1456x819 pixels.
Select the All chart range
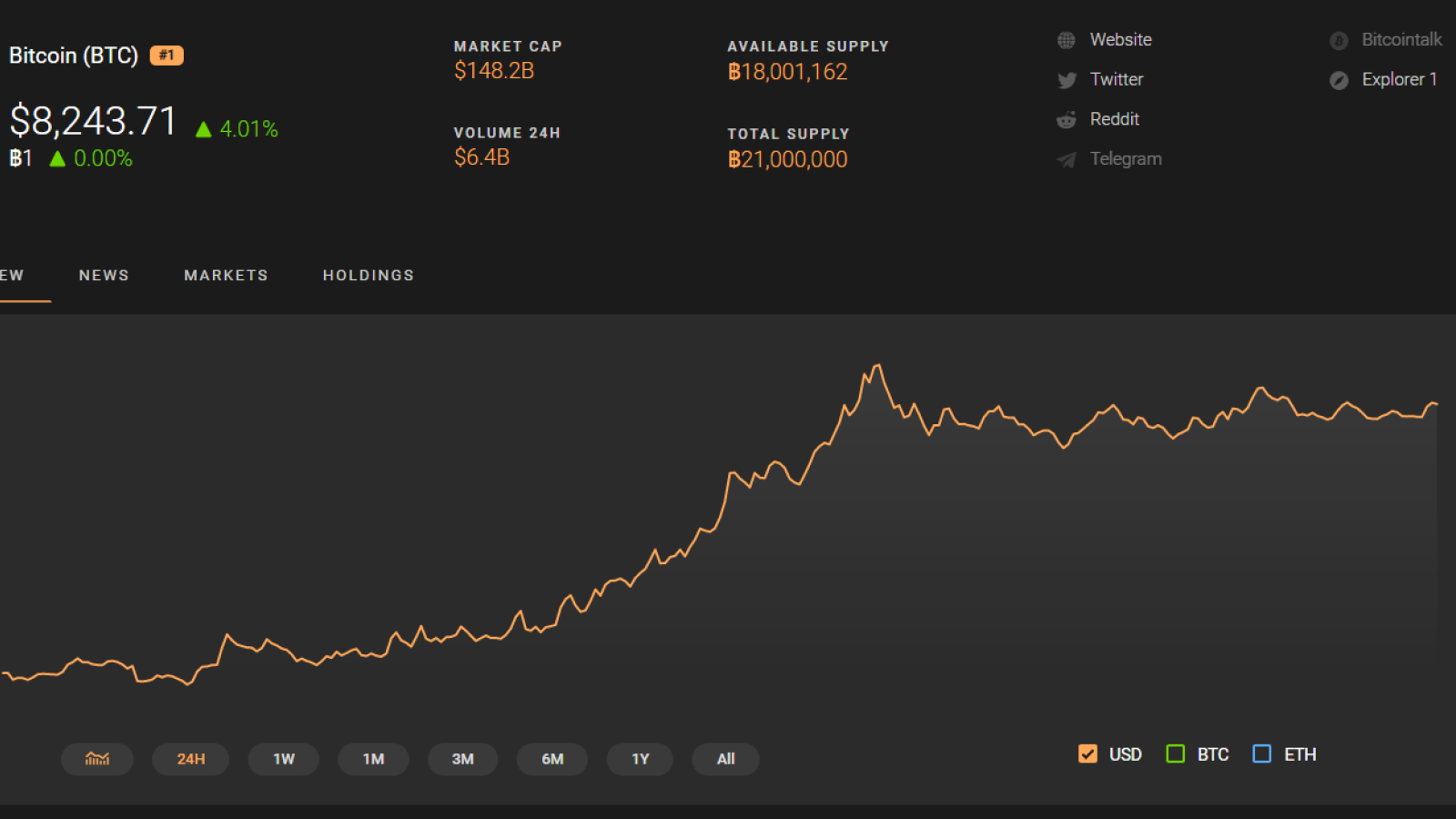(725, 759)
